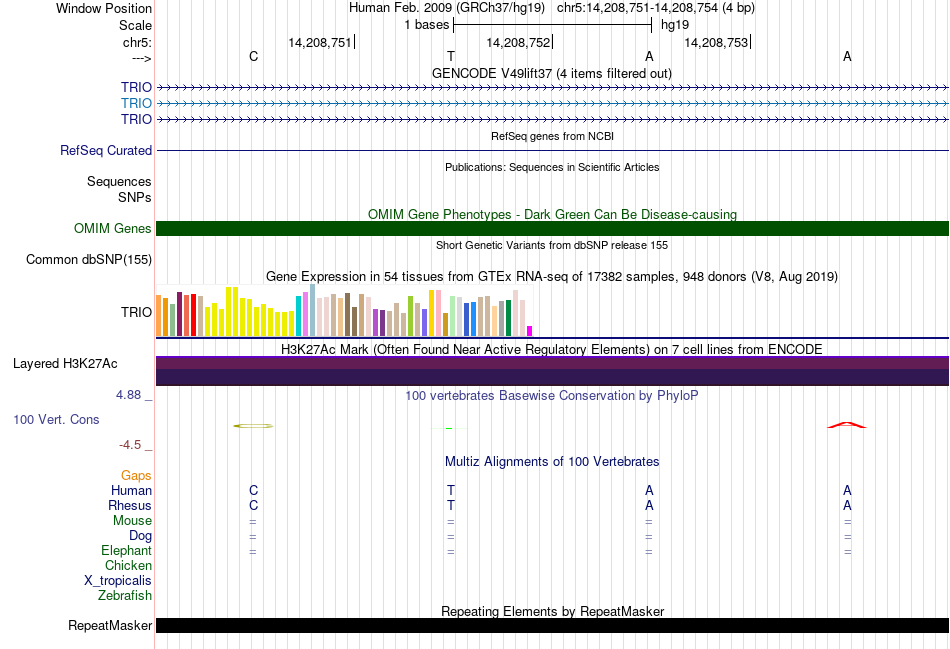Click the Mouse alignment row label
This screenshot has height=649, width=950.
[x=132, y=521]
